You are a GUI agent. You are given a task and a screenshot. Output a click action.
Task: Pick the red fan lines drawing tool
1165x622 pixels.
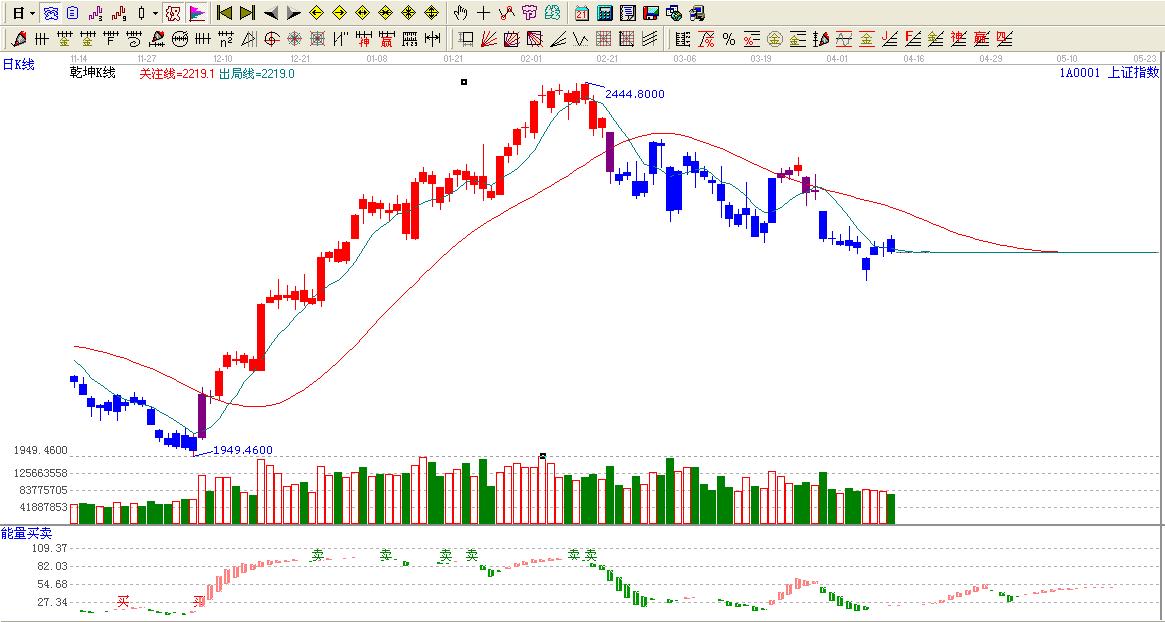[x=489, y=39]
